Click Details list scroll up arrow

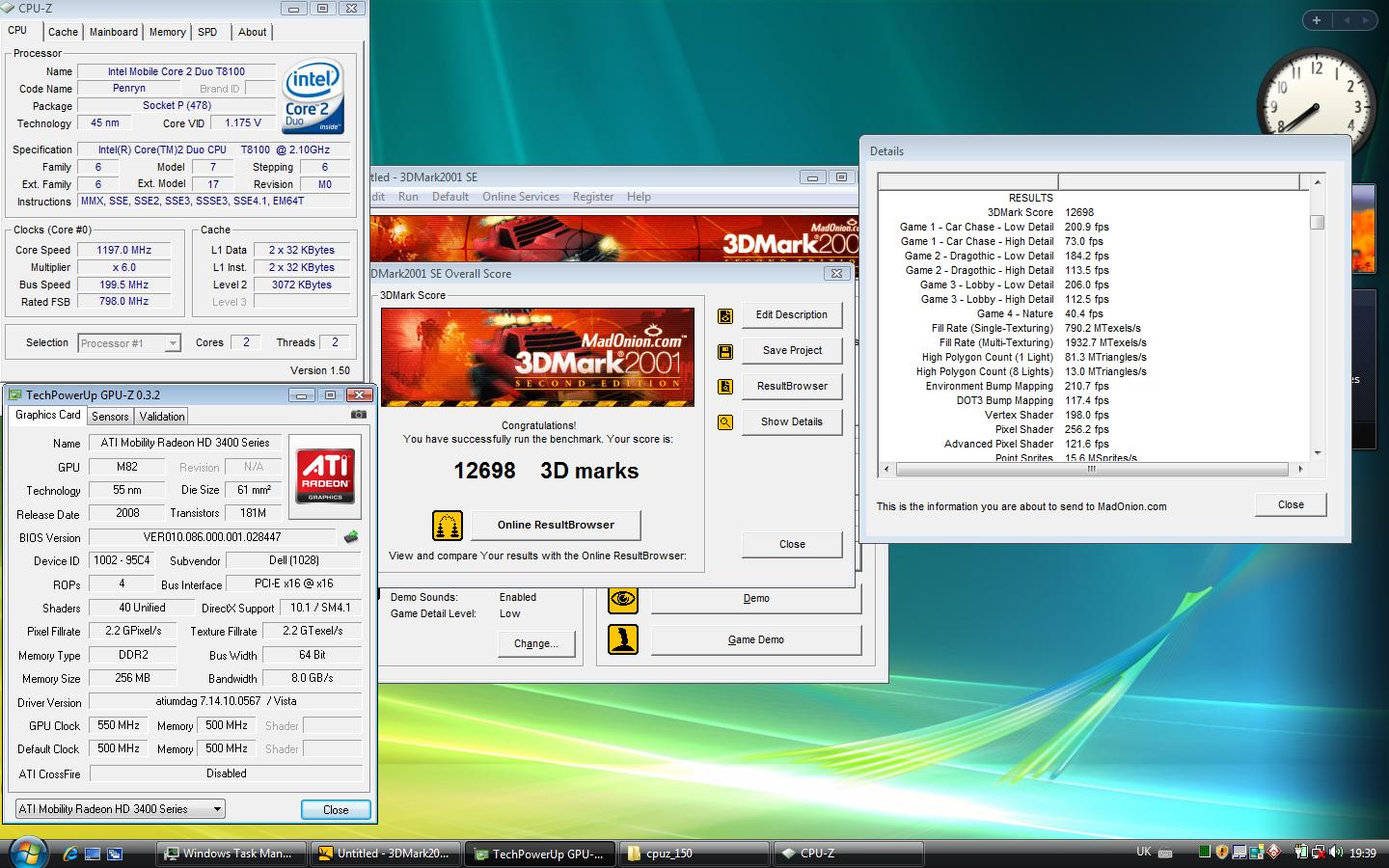[x=1317, y=182]
